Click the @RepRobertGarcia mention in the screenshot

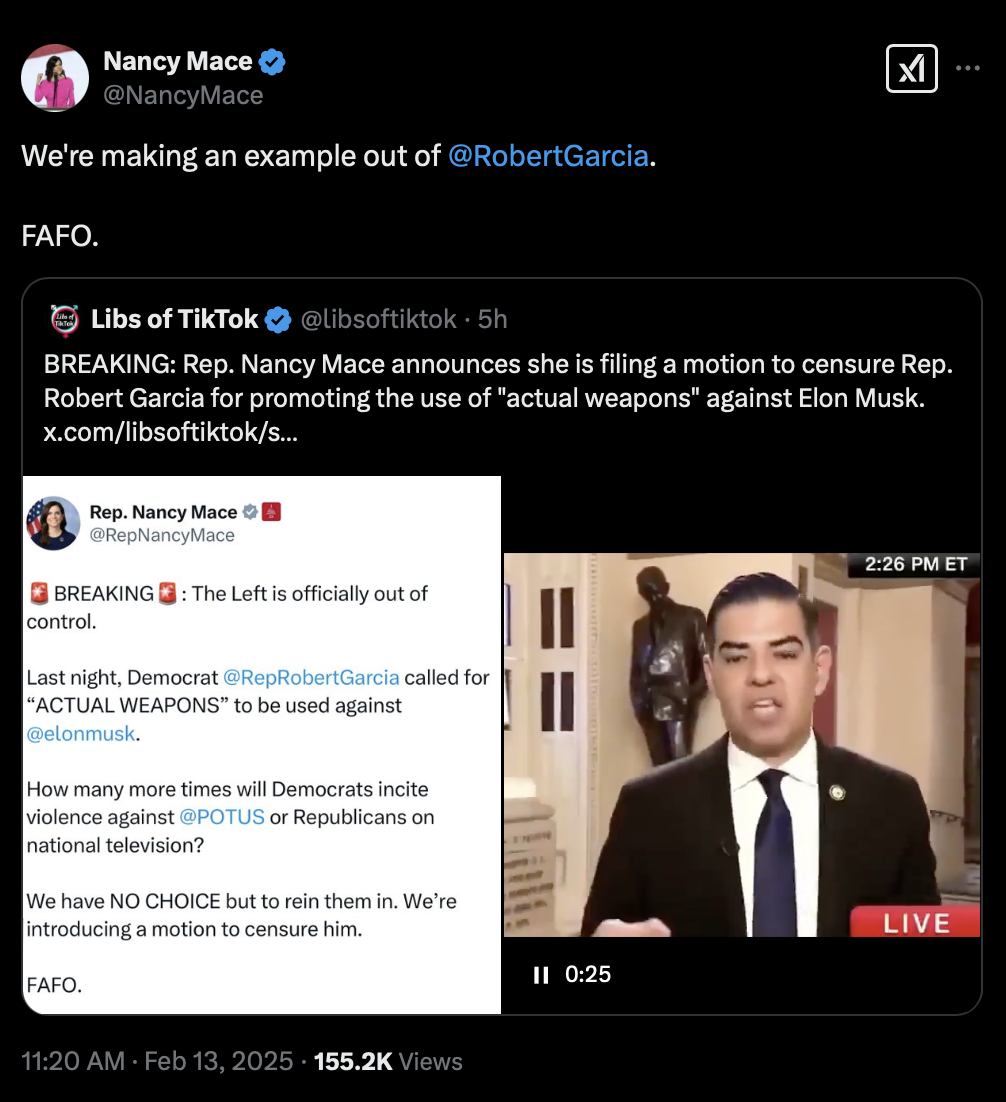click(x=311, y=678)
